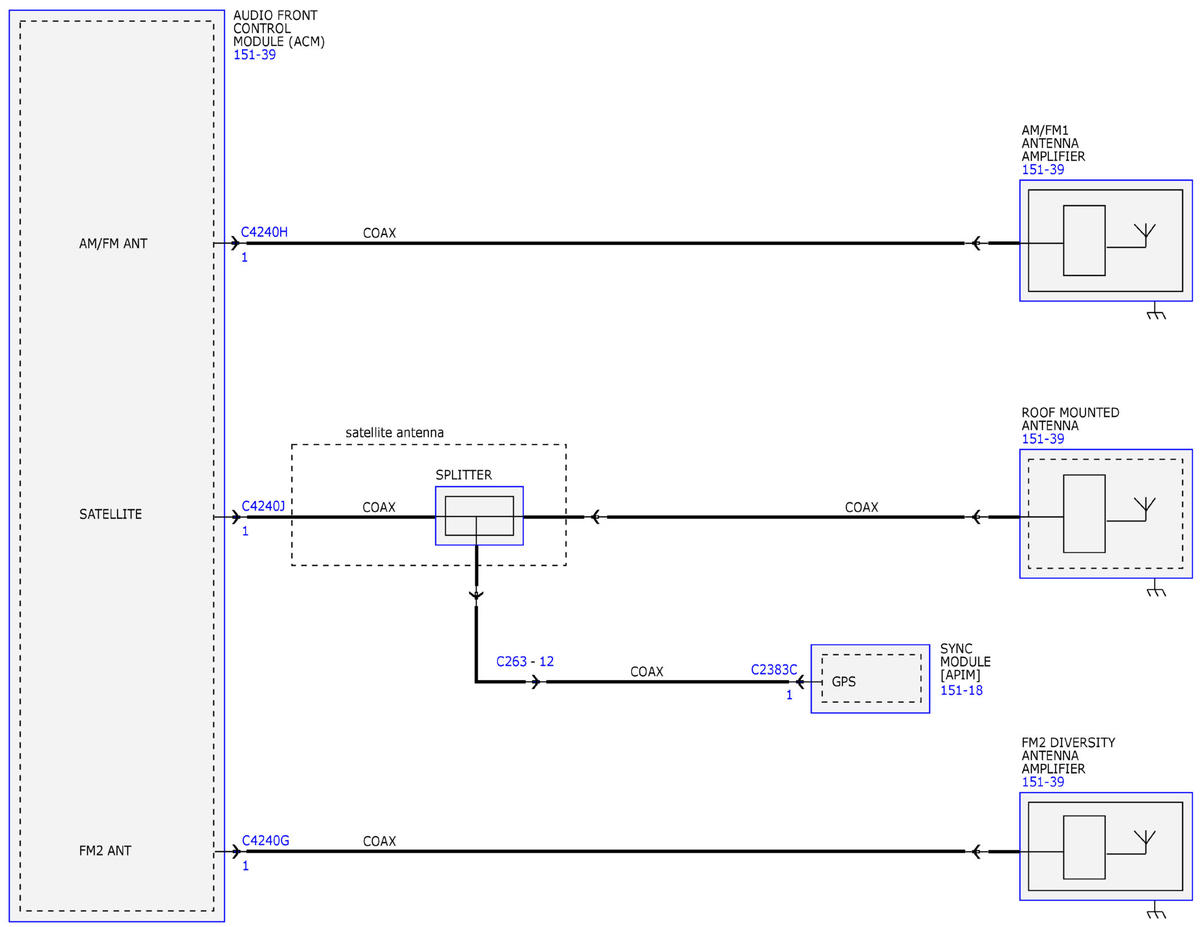Screen dimensions: 1200x927
Task: Follow 151-39 link under FM2 diversity amplifier
Action: 1042,782
